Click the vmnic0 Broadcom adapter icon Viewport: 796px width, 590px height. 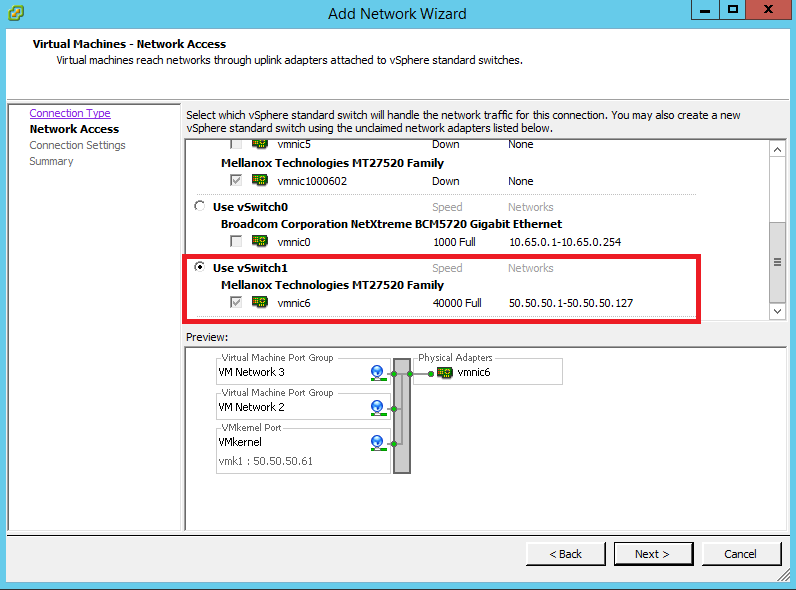[x=259, y=242]
